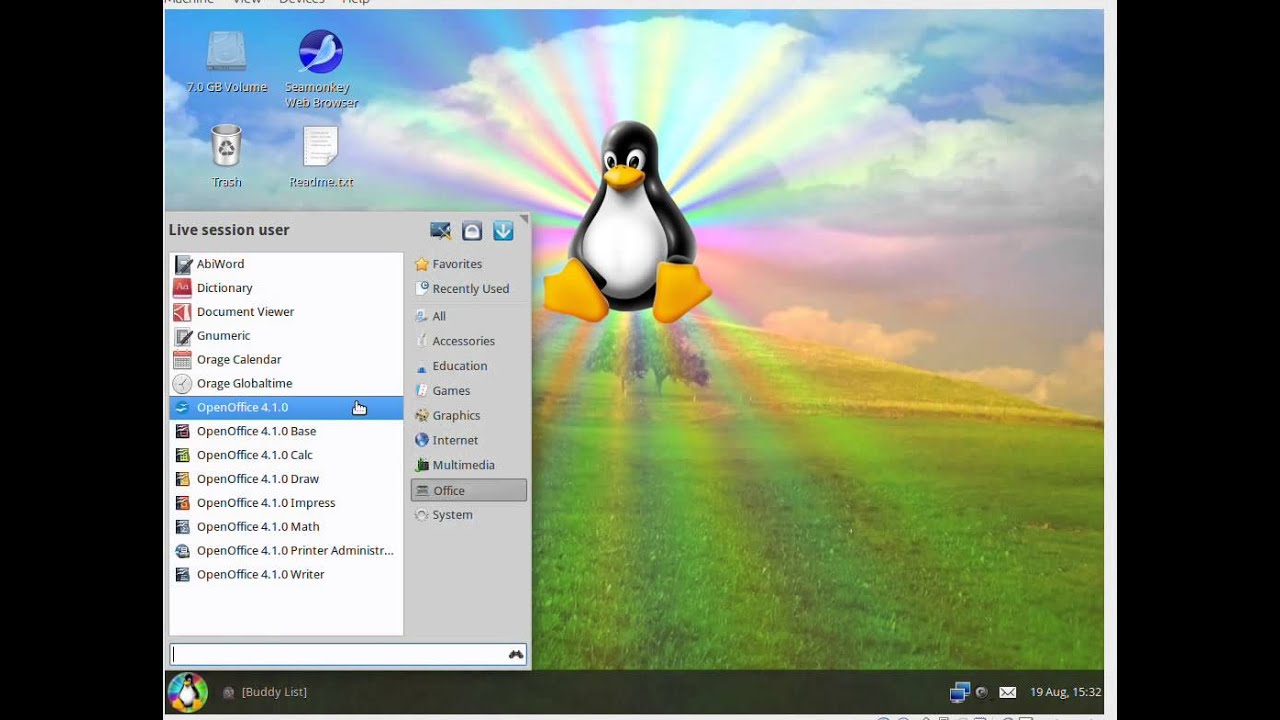Click the penguin start menu button
This screenshot has height=720, width=1280.
[187, 692]
